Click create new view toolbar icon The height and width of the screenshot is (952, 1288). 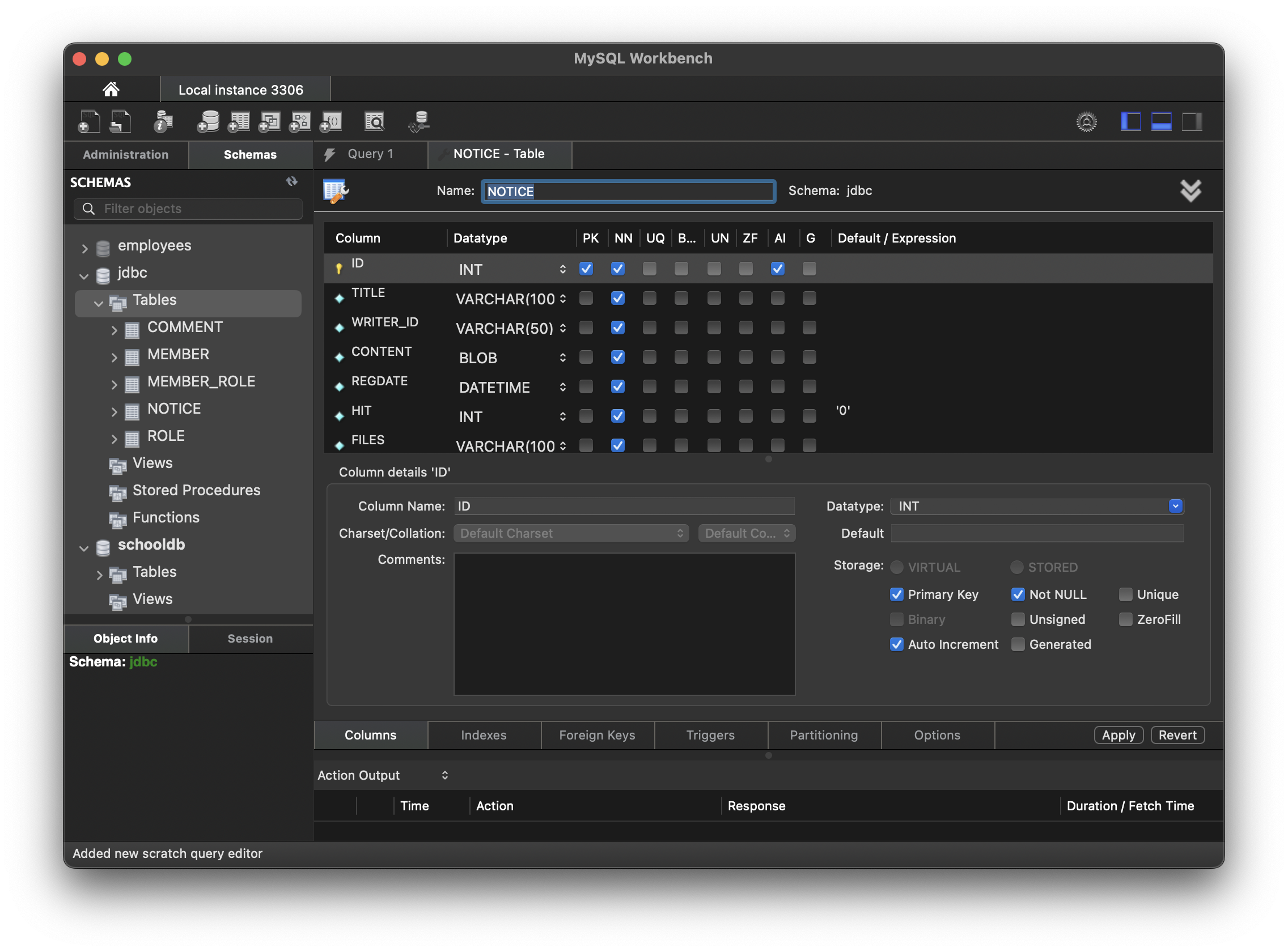point(269,122)
